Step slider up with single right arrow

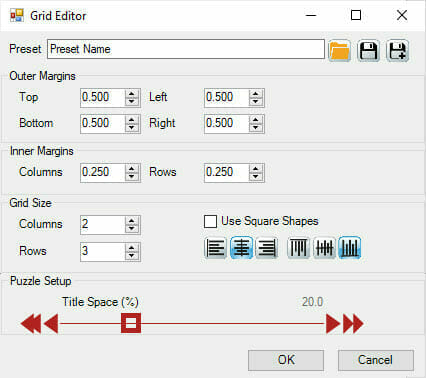[333, 323]
